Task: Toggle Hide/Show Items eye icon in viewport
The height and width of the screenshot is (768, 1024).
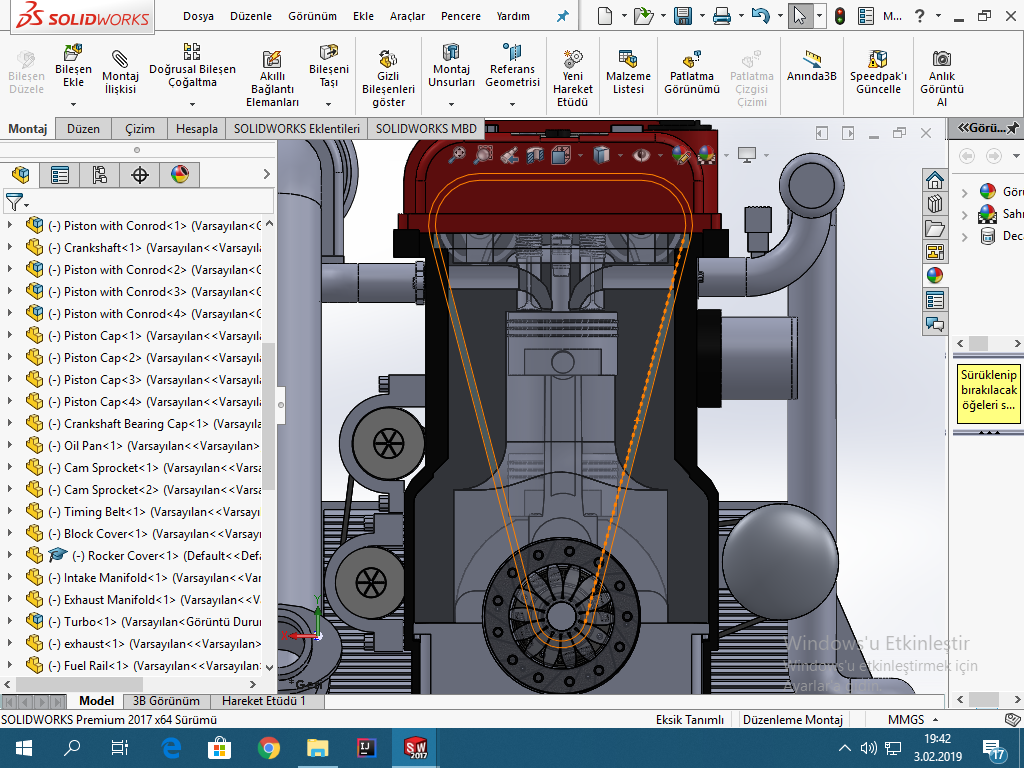Action: [x=643, y=155]
